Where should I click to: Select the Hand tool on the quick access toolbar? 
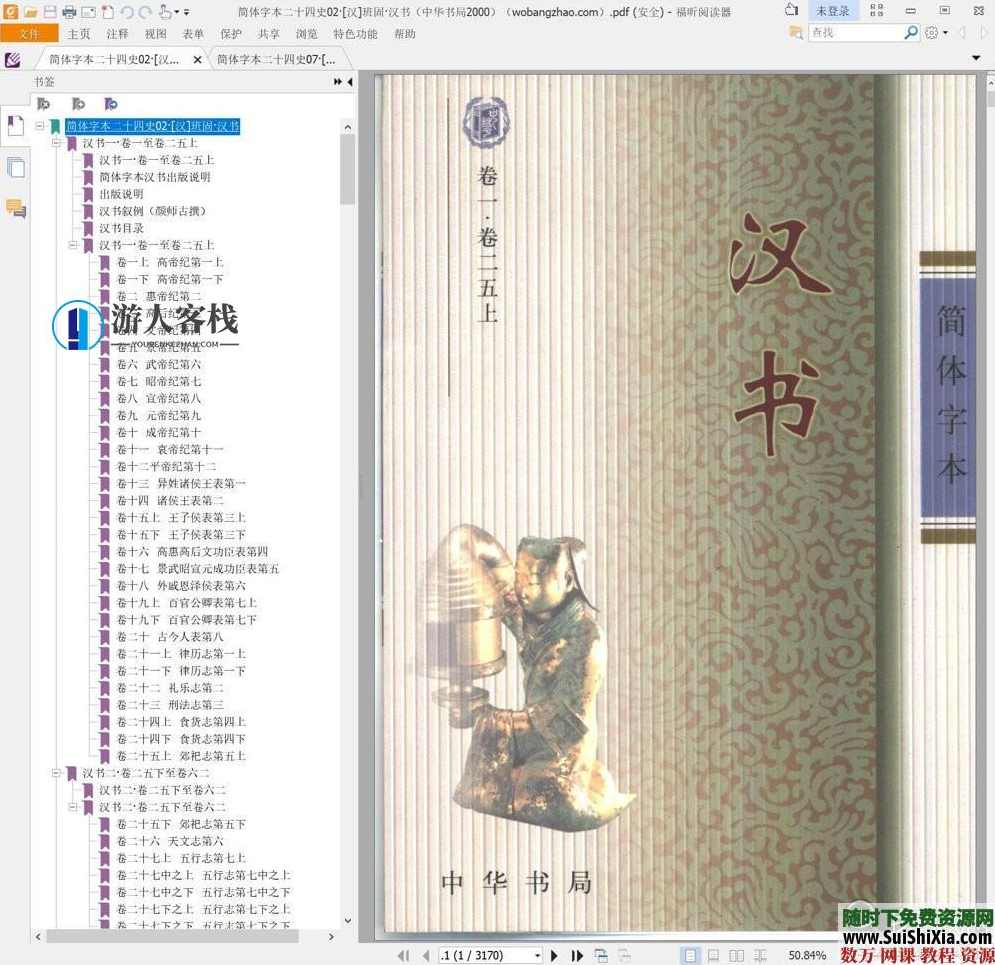tap(166, 12)
